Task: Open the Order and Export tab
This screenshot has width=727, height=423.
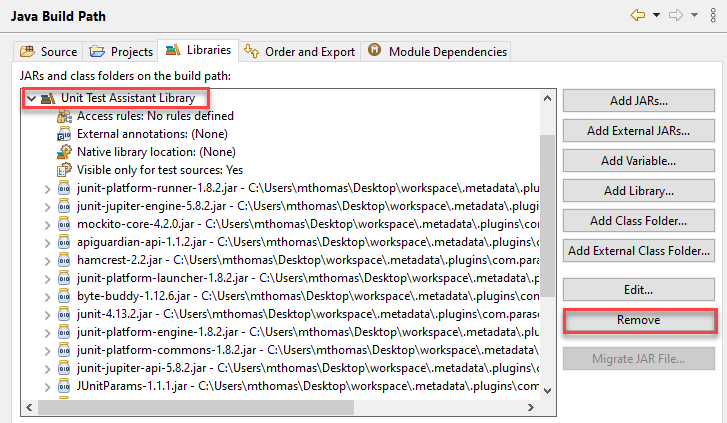Action: click(300, 51)
